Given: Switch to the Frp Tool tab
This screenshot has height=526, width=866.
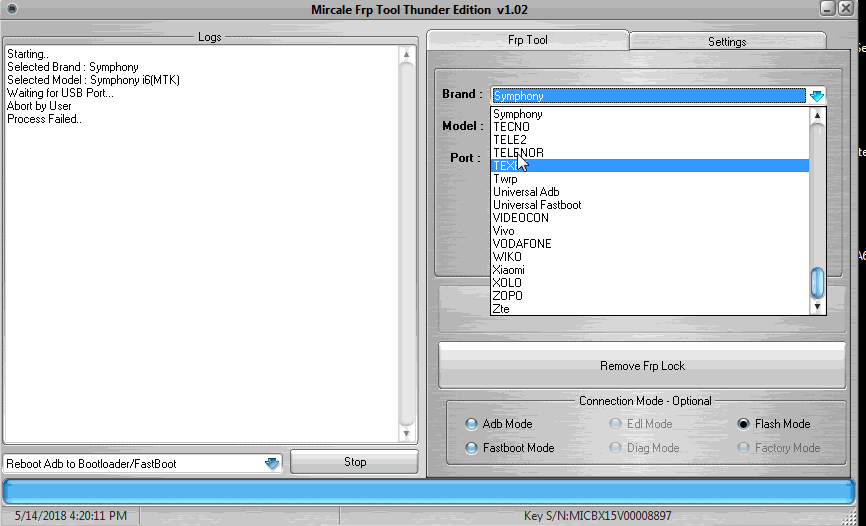Looking at the screenshot, I should click(x=527, y=40).
